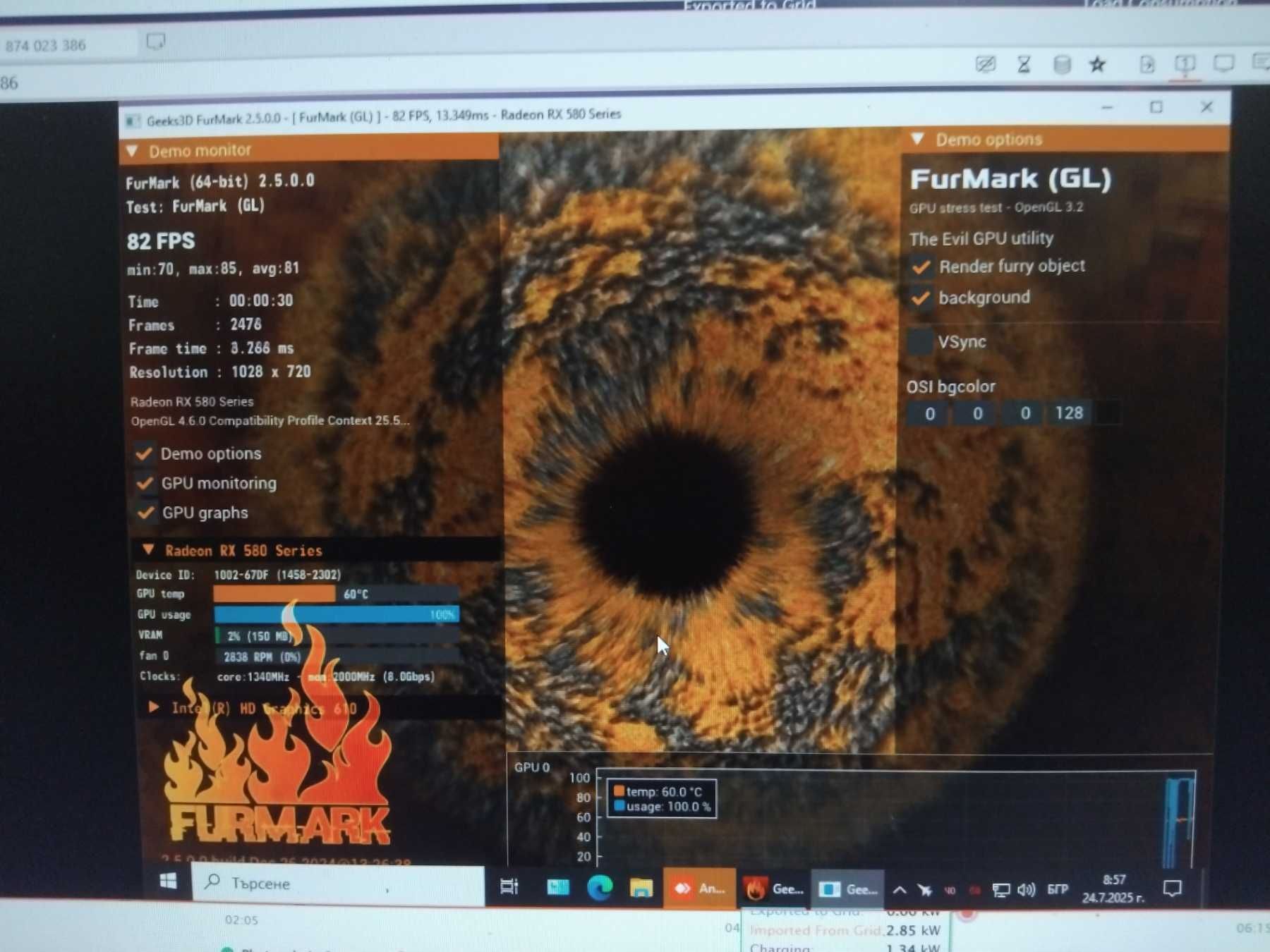Enable the VSync checkbox
Image resolution: width=1270 pixels, height=952 pixels.
pyautogui.click(x=919, y=342)
